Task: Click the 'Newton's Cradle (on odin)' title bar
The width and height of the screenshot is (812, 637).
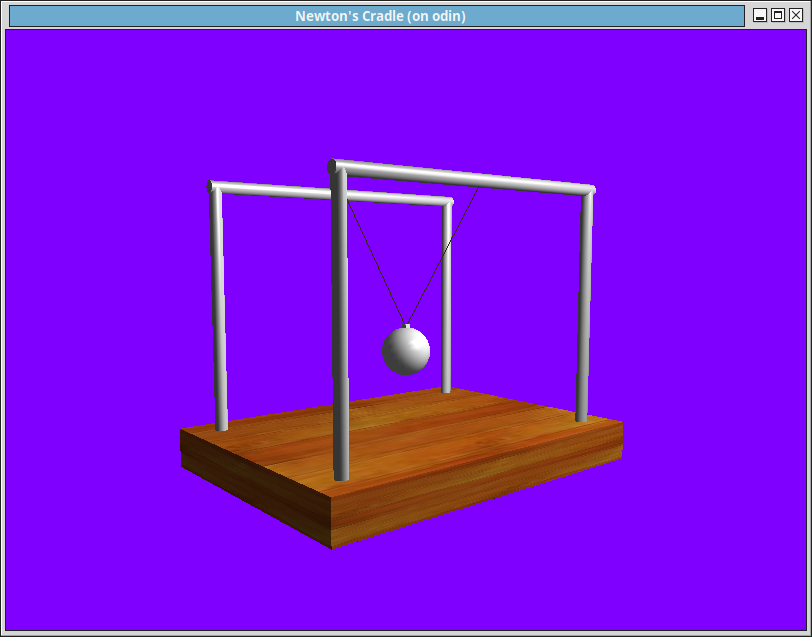Action: 377,16
